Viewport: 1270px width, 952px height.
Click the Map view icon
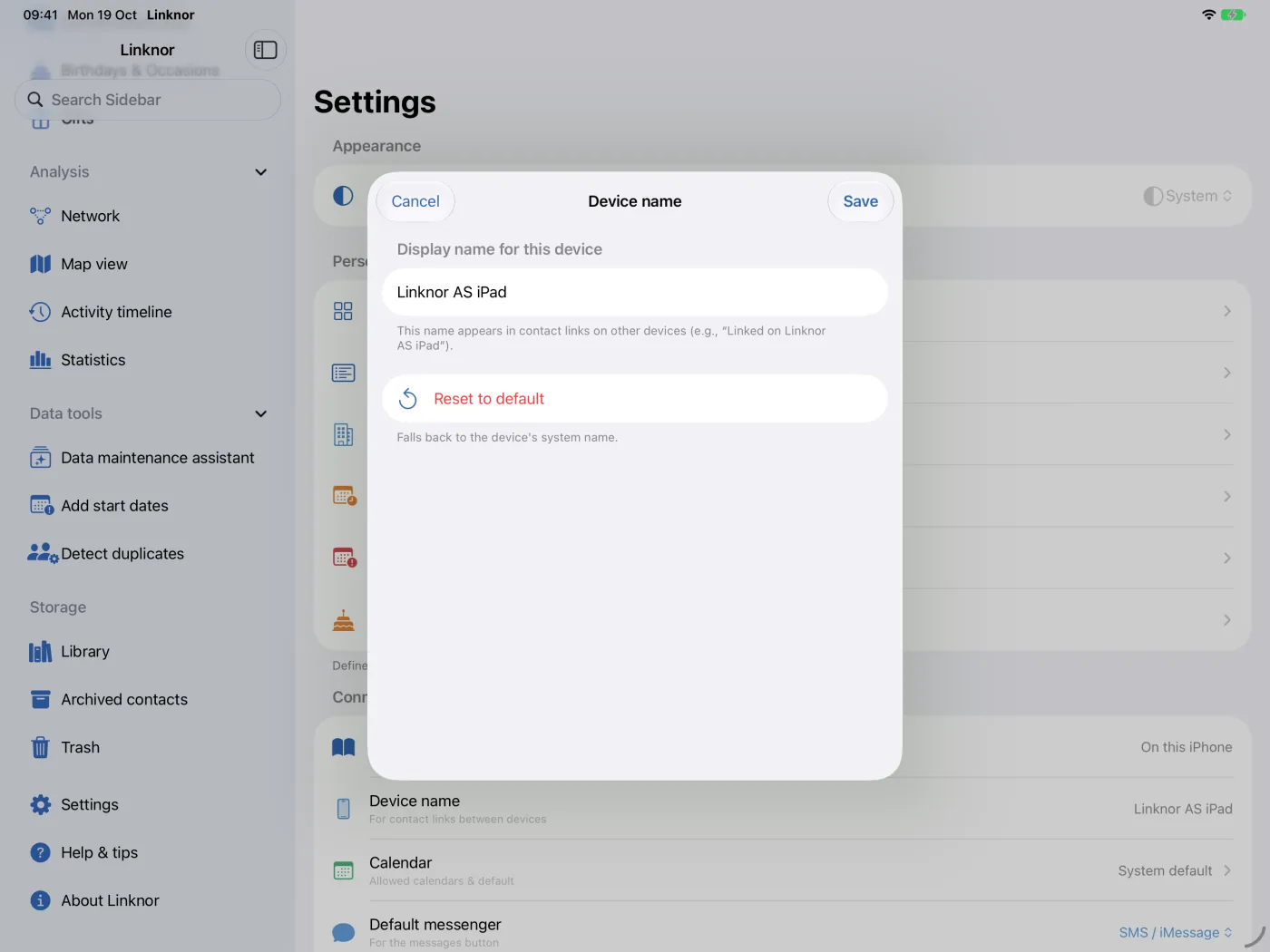click(40, 264)
